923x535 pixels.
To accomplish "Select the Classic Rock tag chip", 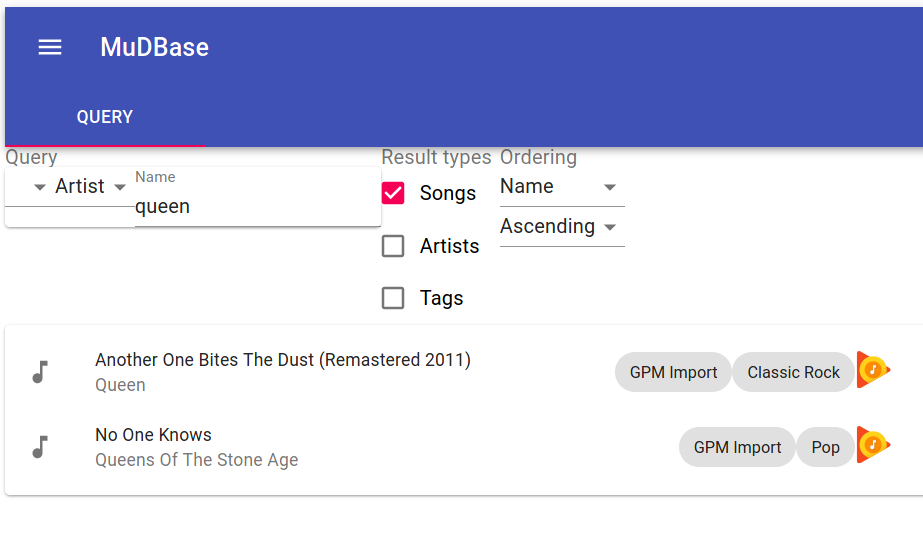I will (793, 373).
